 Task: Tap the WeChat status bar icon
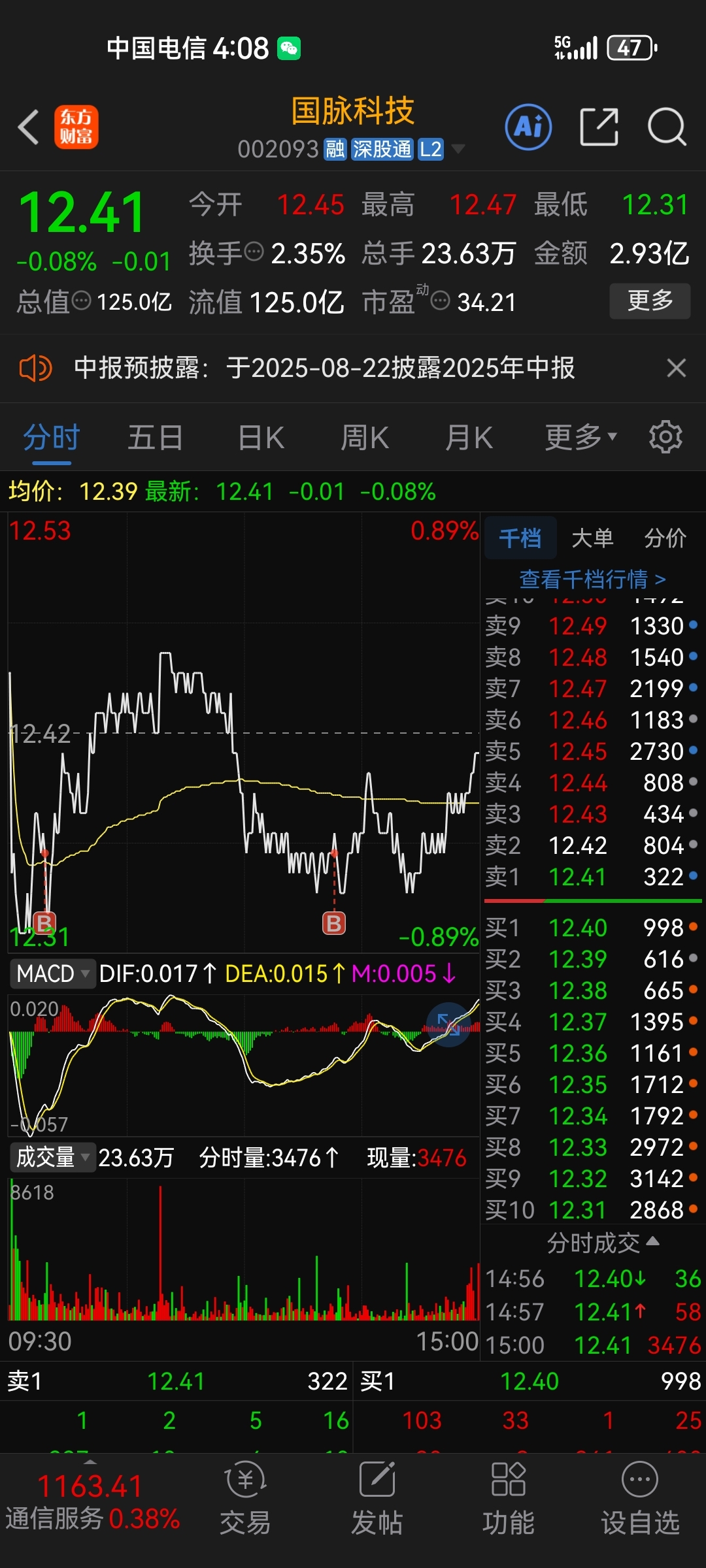pyautogui.click(x=289, y=48)
